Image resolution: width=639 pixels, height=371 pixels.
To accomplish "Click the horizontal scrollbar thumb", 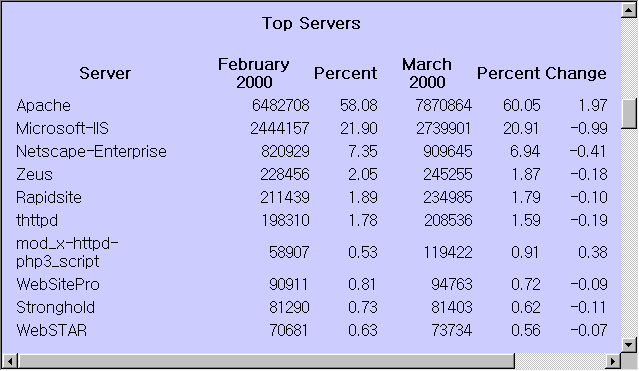I will (x=267, y=361).
